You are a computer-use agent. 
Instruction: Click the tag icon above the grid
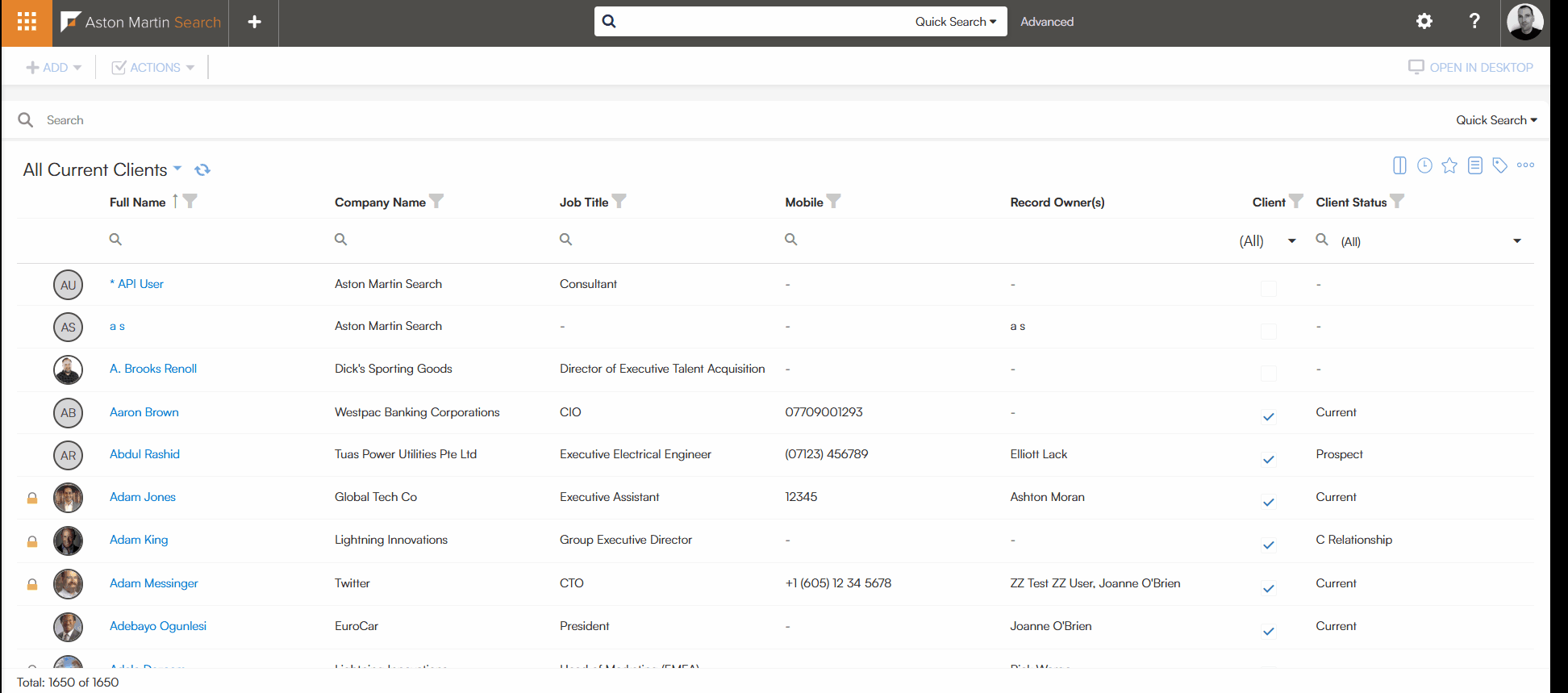point(1499,165)
